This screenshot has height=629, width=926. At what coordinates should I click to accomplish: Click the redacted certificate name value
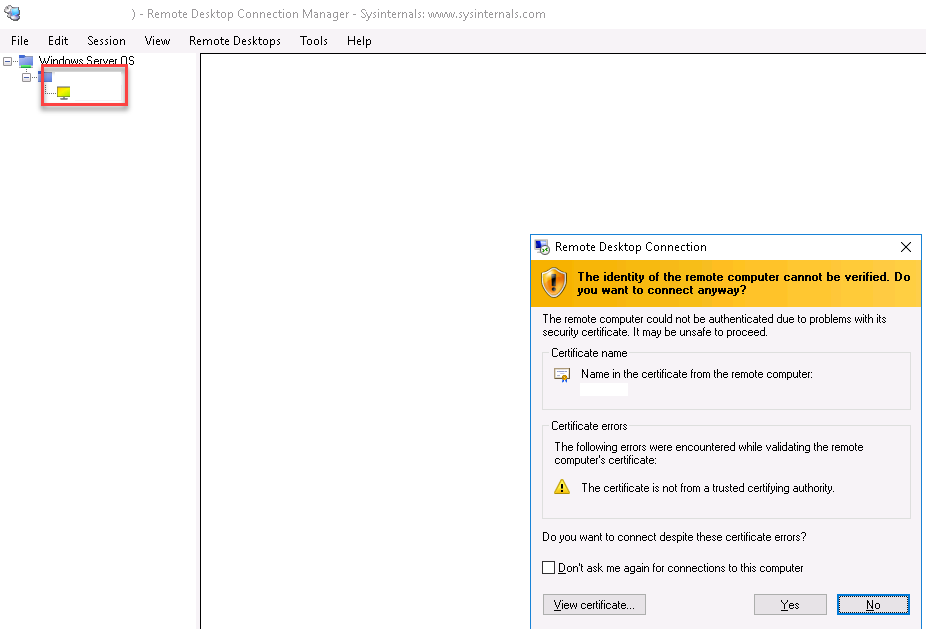(x=604, y=389)
